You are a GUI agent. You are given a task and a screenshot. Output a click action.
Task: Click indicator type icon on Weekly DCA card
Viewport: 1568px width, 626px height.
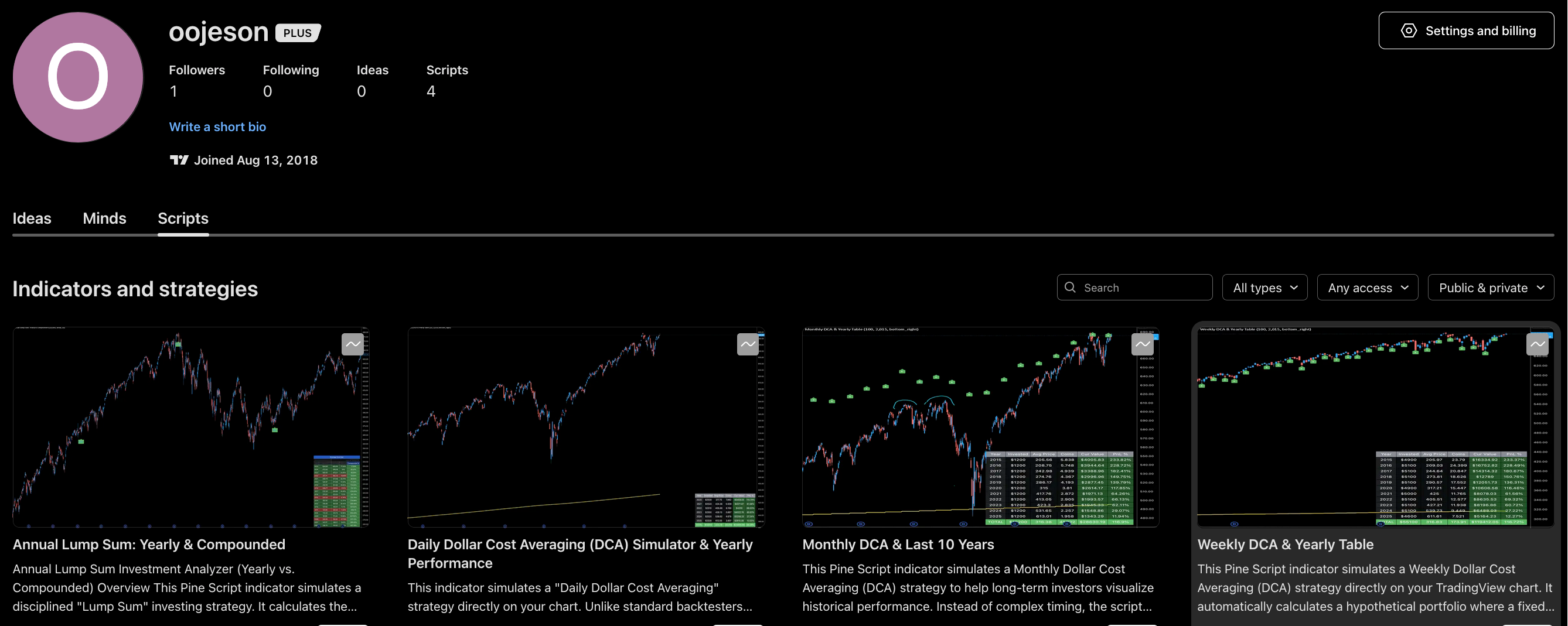(1537, 344)
